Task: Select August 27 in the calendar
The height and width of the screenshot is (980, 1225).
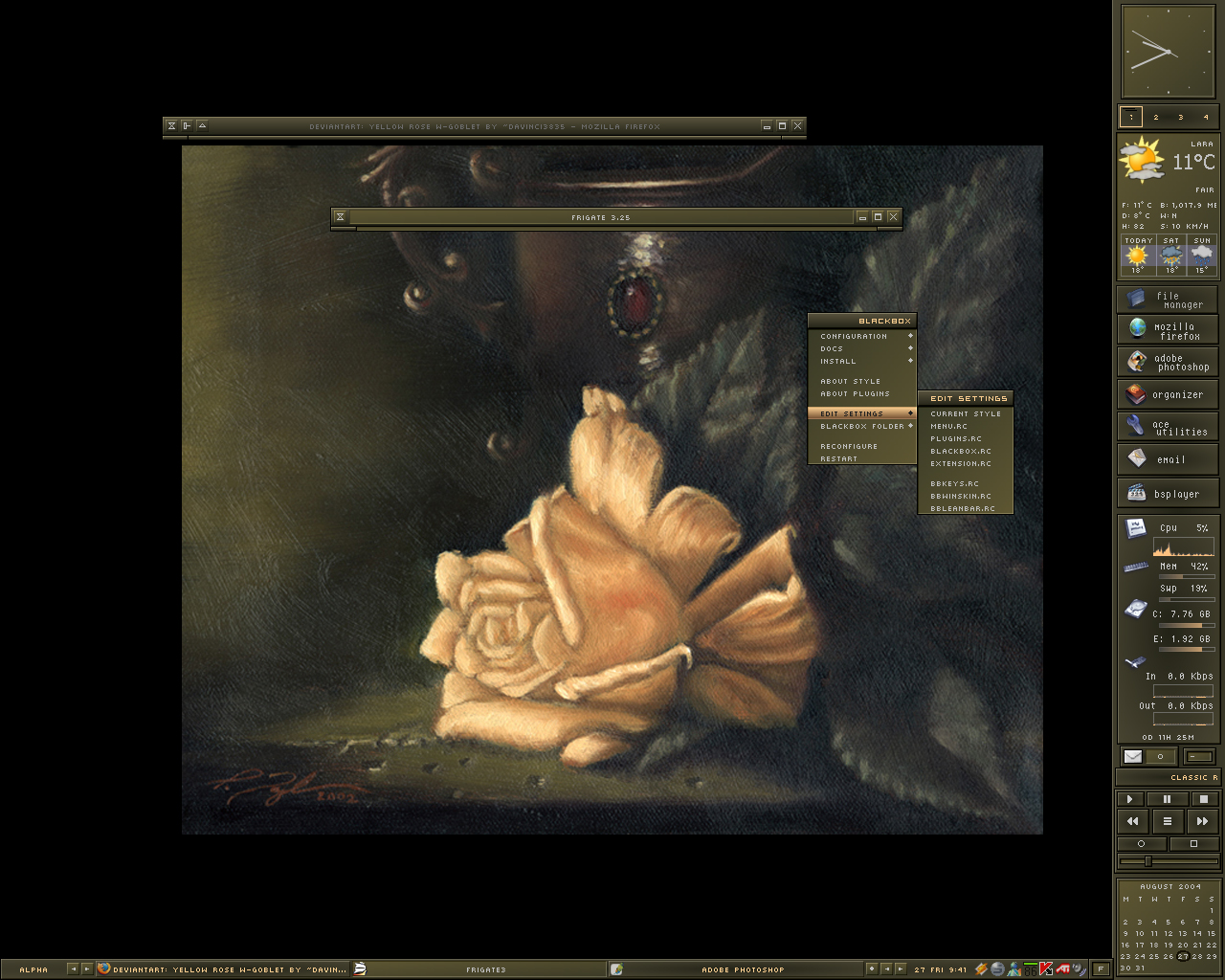Action: (x=1183, y=956)
